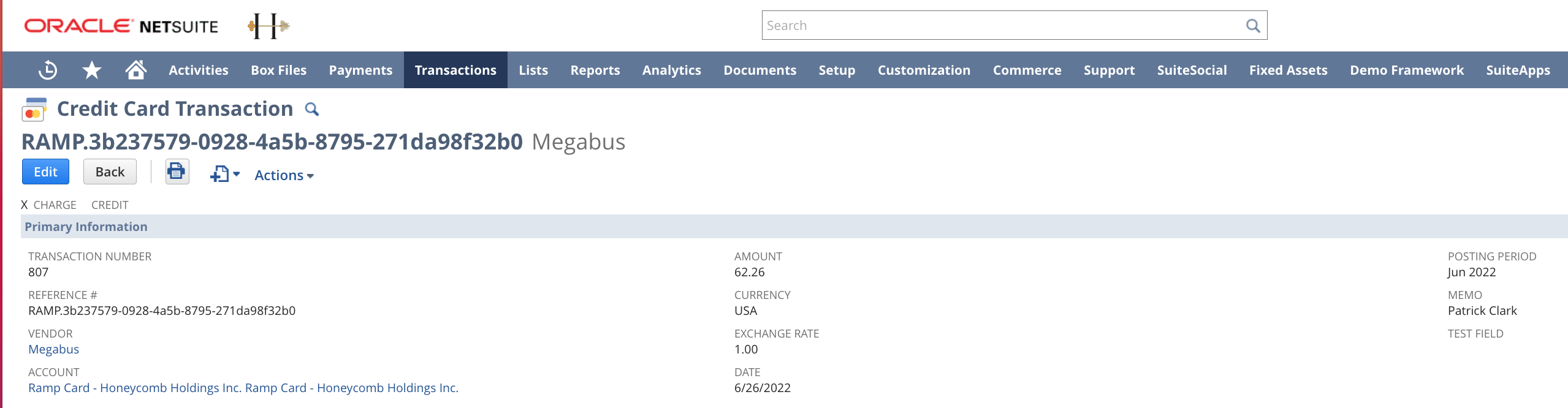Click the company H logo
Image resolution: width=1568 pixels, height=408 pixels.
coord(268,26)
